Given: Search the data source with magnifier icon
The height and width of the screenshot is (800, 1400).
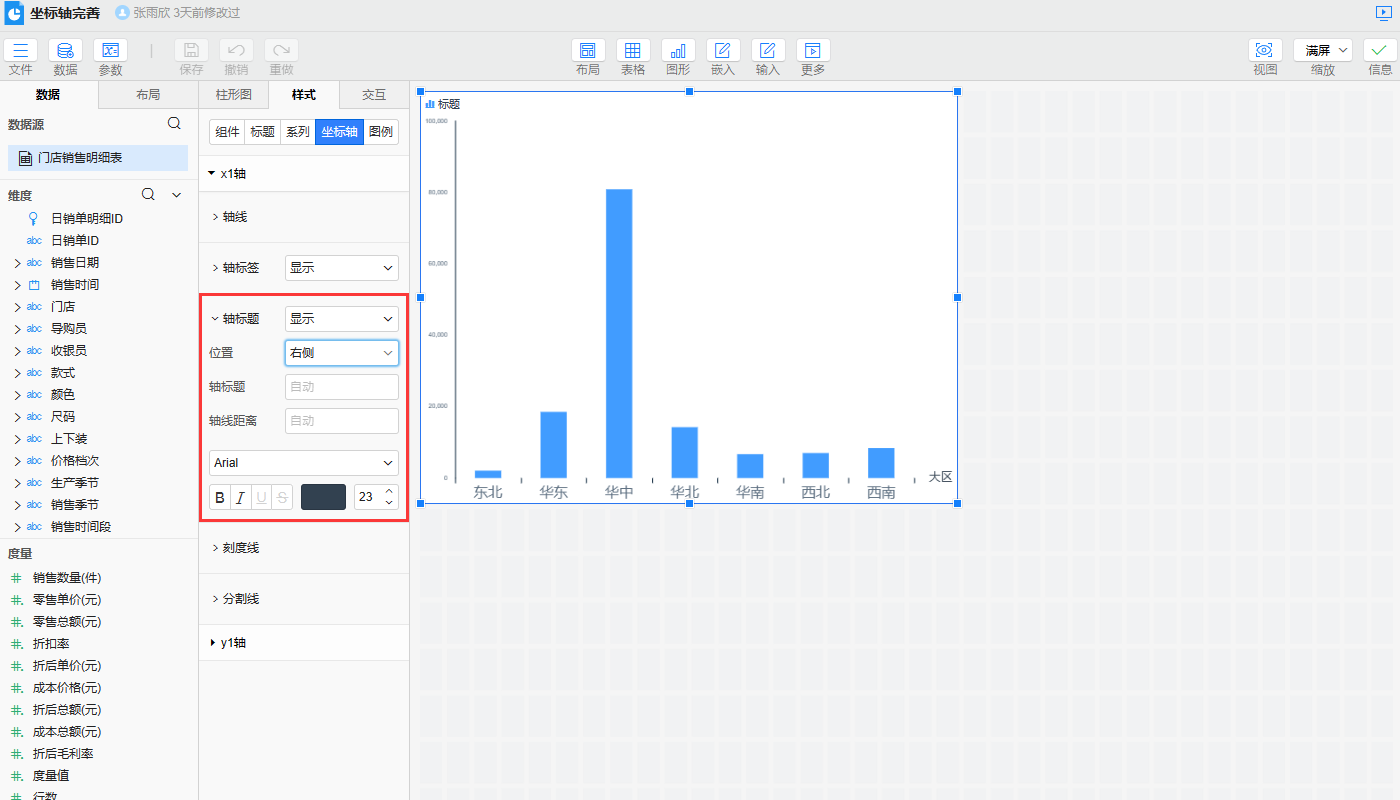Looking at the screenshot, I should [x=174, y=123].
